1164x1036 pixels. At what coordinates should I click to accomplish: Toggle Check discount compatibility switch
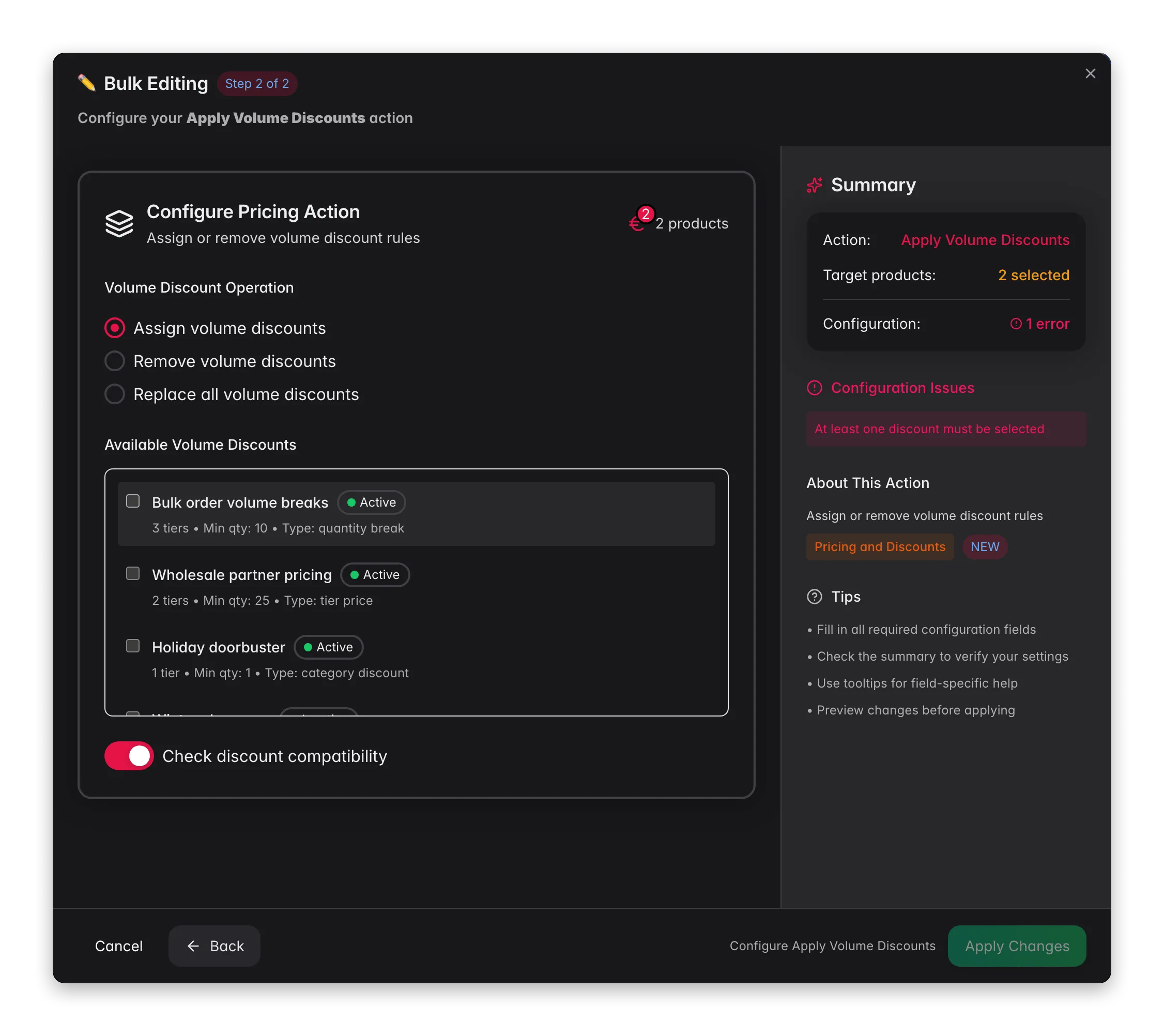point(129,756)
